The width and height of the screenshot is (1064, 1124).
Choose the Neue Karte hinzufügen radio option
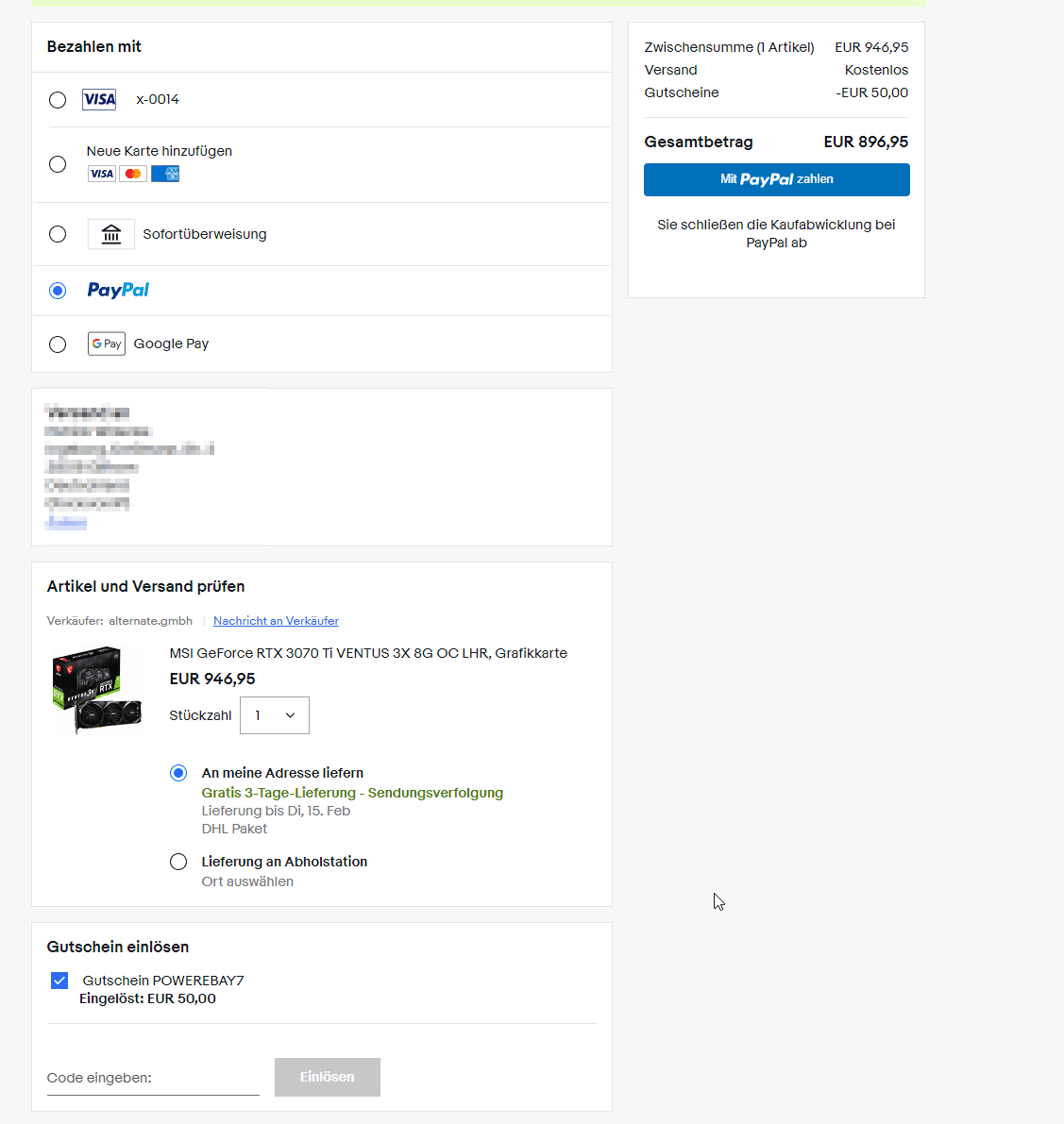[x=58, y=164]
